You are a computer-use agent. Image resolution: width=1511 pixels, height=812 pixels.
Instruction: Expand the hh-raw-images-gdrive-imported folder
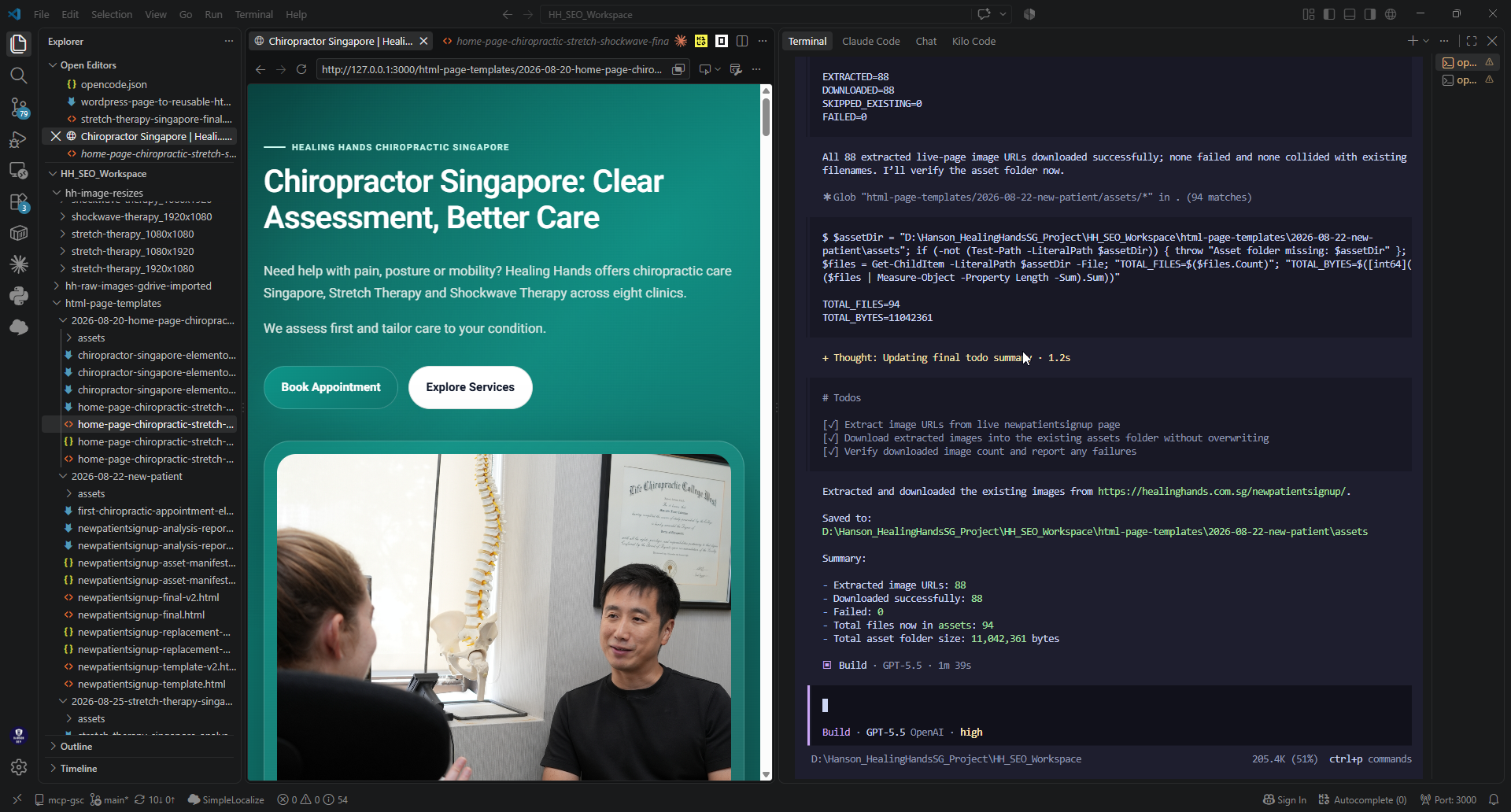tap(139, 286)
